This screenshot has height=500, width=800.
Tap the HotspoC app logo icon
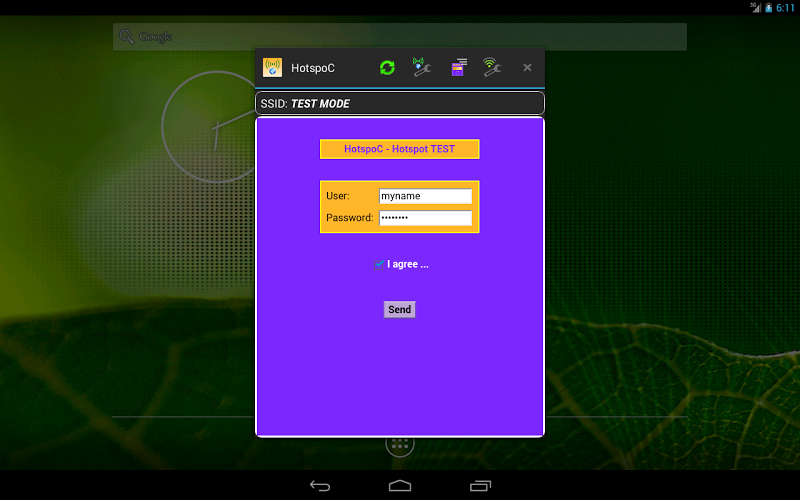(272, 67)
